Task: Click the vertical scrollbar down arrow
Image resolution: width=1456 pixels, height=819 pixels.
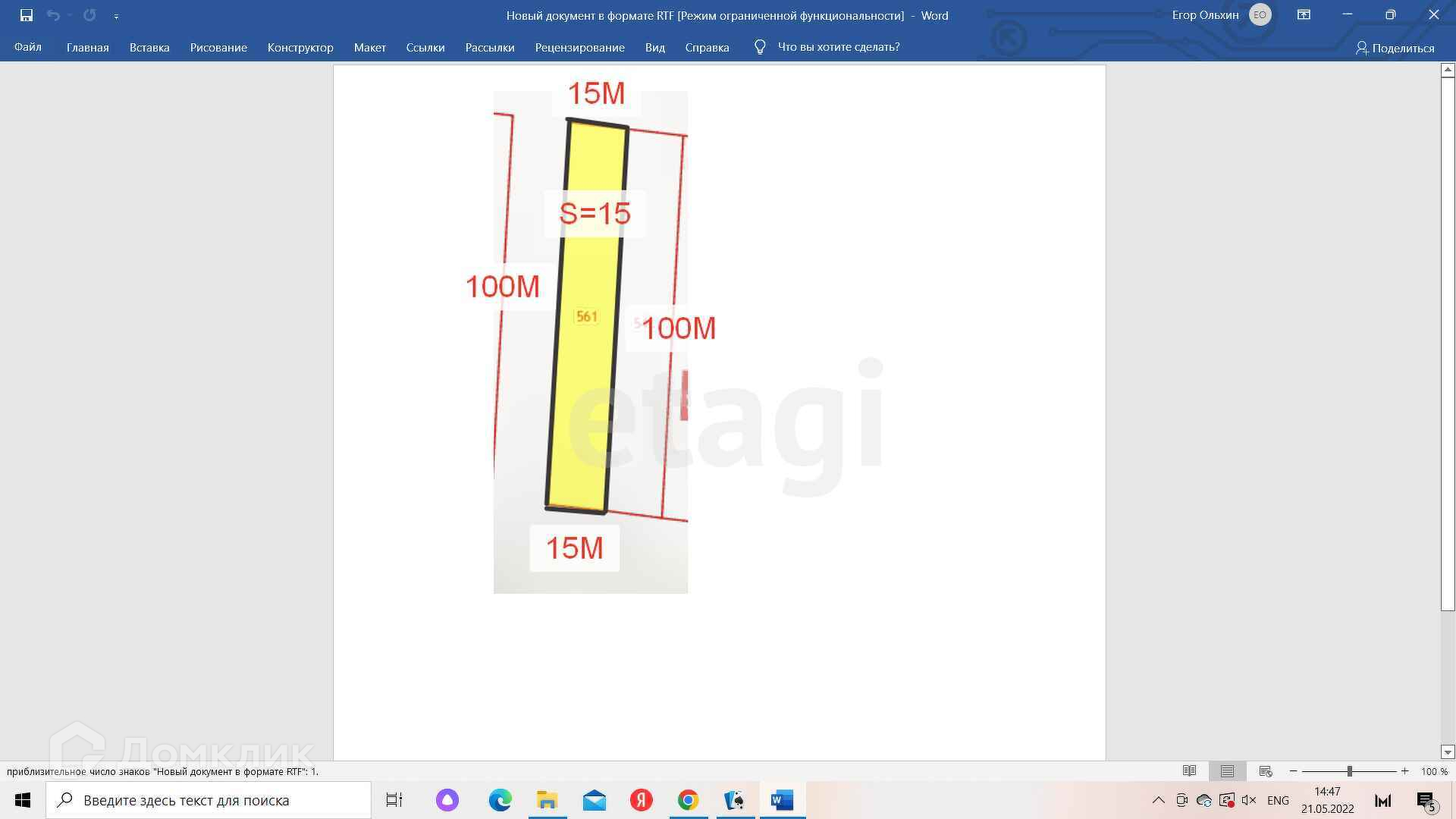Action: click(1448, 752)
